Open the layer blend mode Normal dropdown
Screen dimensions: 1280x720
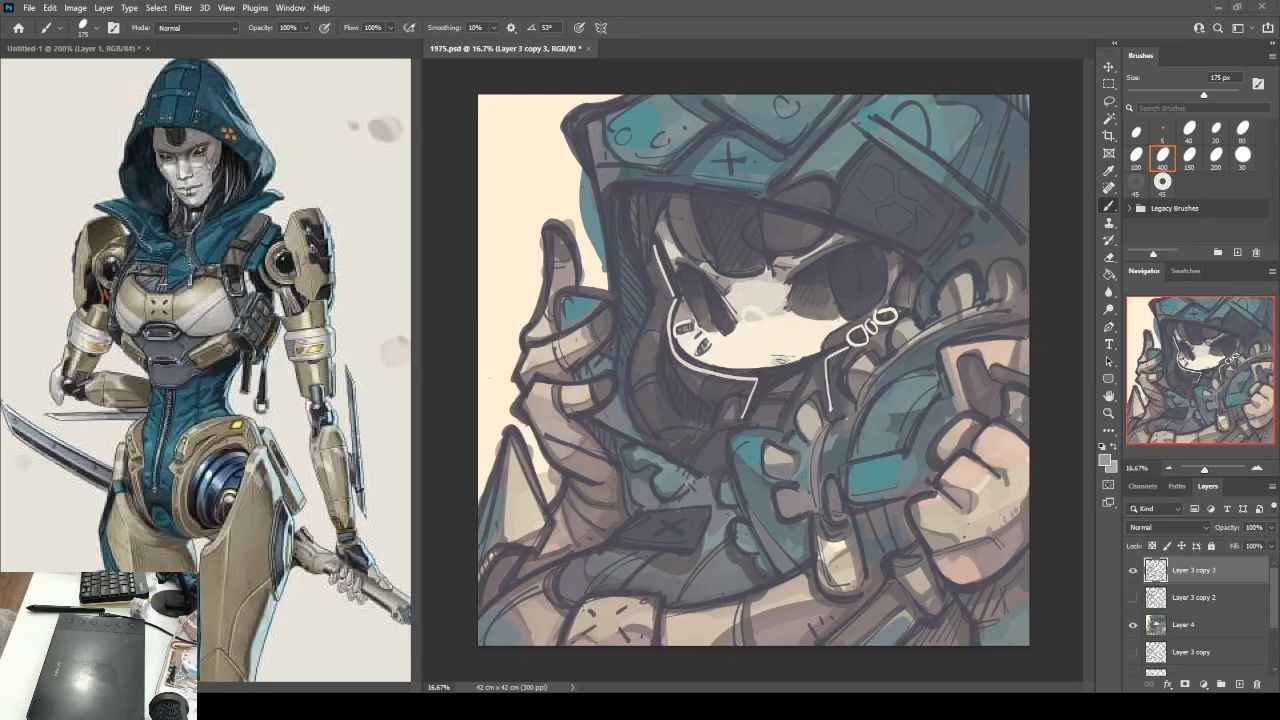pyautogui.click(x=1168, y=528)
